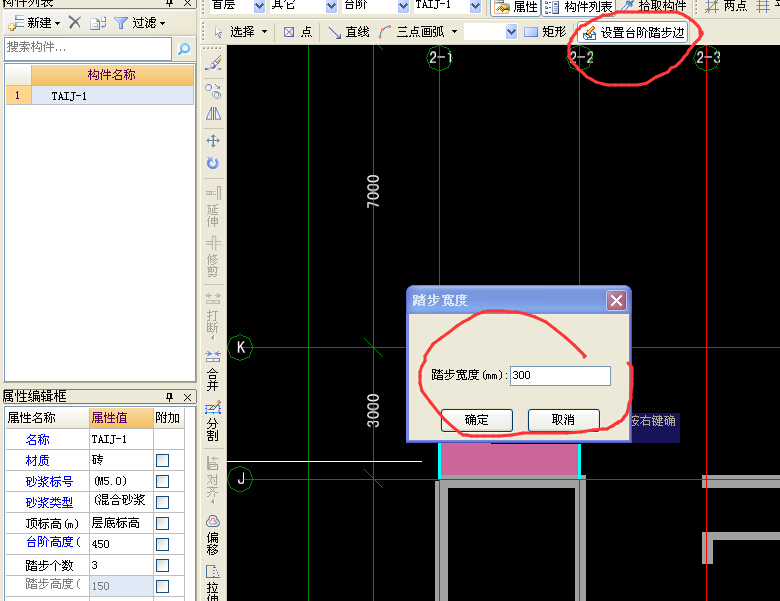
Task: Click 取消 in the 踏步宽度 dialog
Action: coord(564,420)
